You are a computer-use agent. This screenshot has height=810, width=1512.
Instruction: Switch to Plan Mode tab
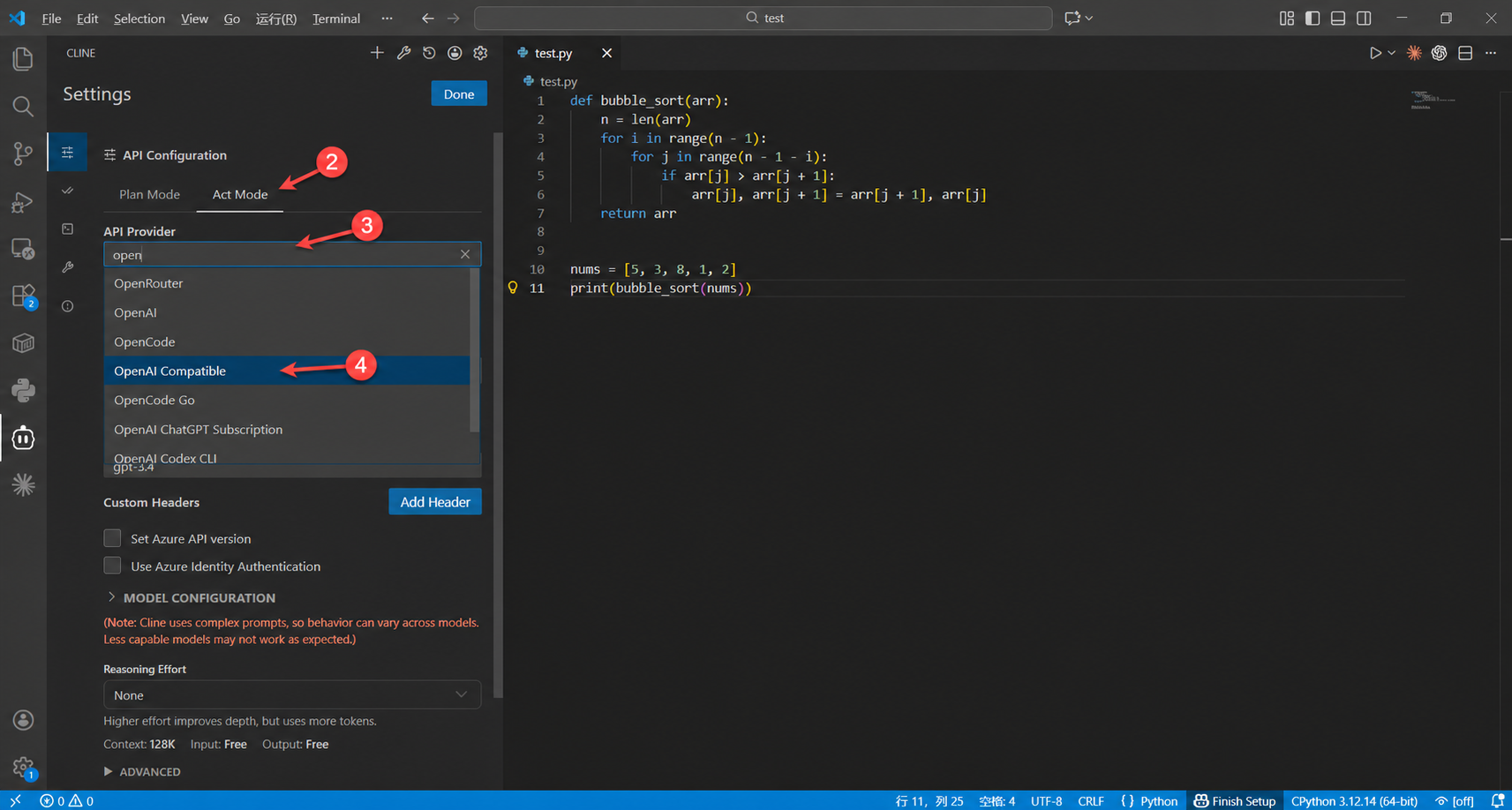point(149,194)
